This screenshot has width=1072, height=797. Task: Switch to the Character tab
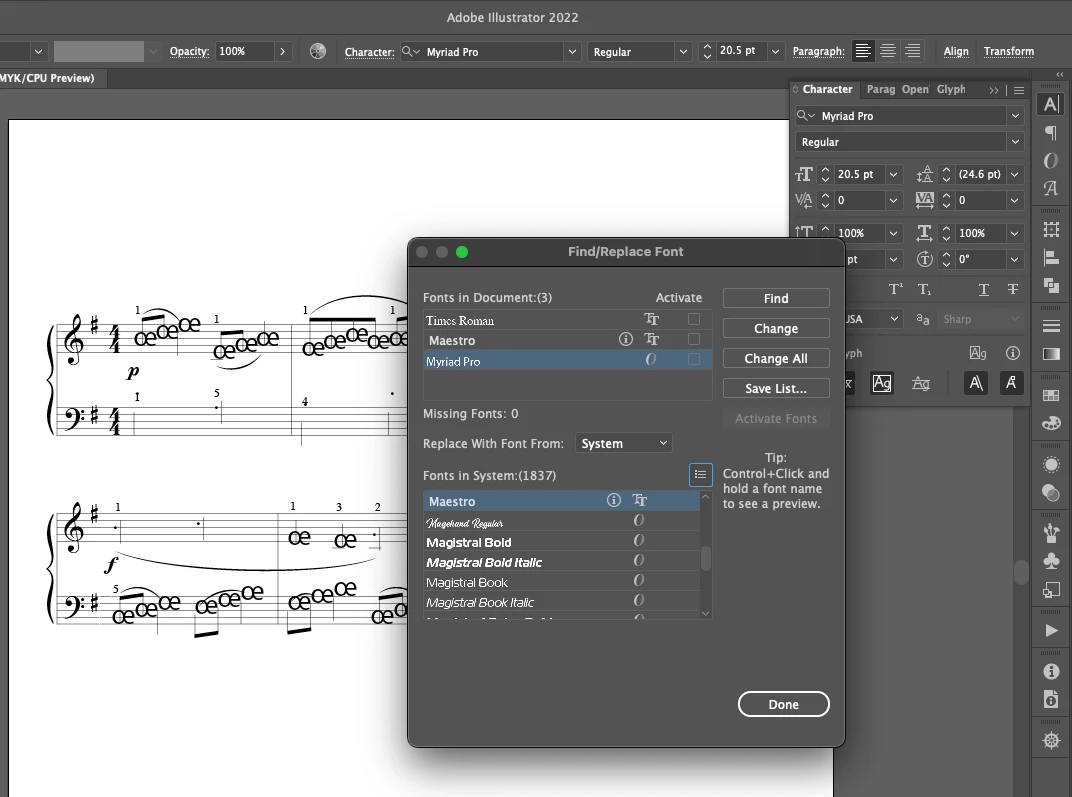[827, 90]
